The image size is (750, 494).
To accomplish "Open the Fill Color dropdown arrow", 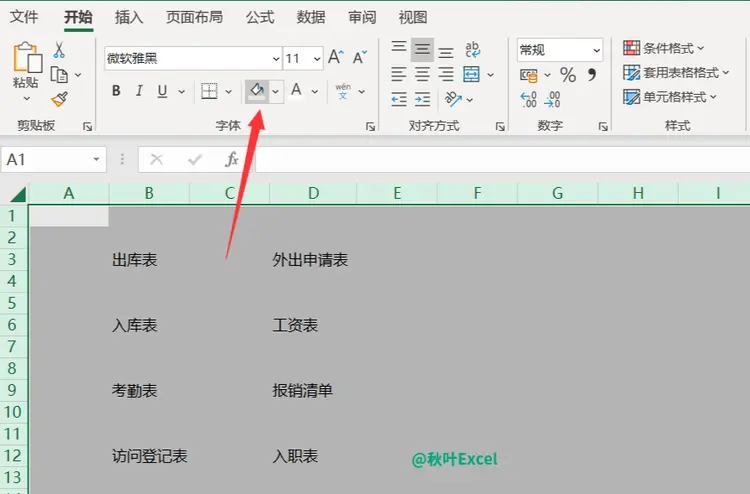I will (276, 91).
